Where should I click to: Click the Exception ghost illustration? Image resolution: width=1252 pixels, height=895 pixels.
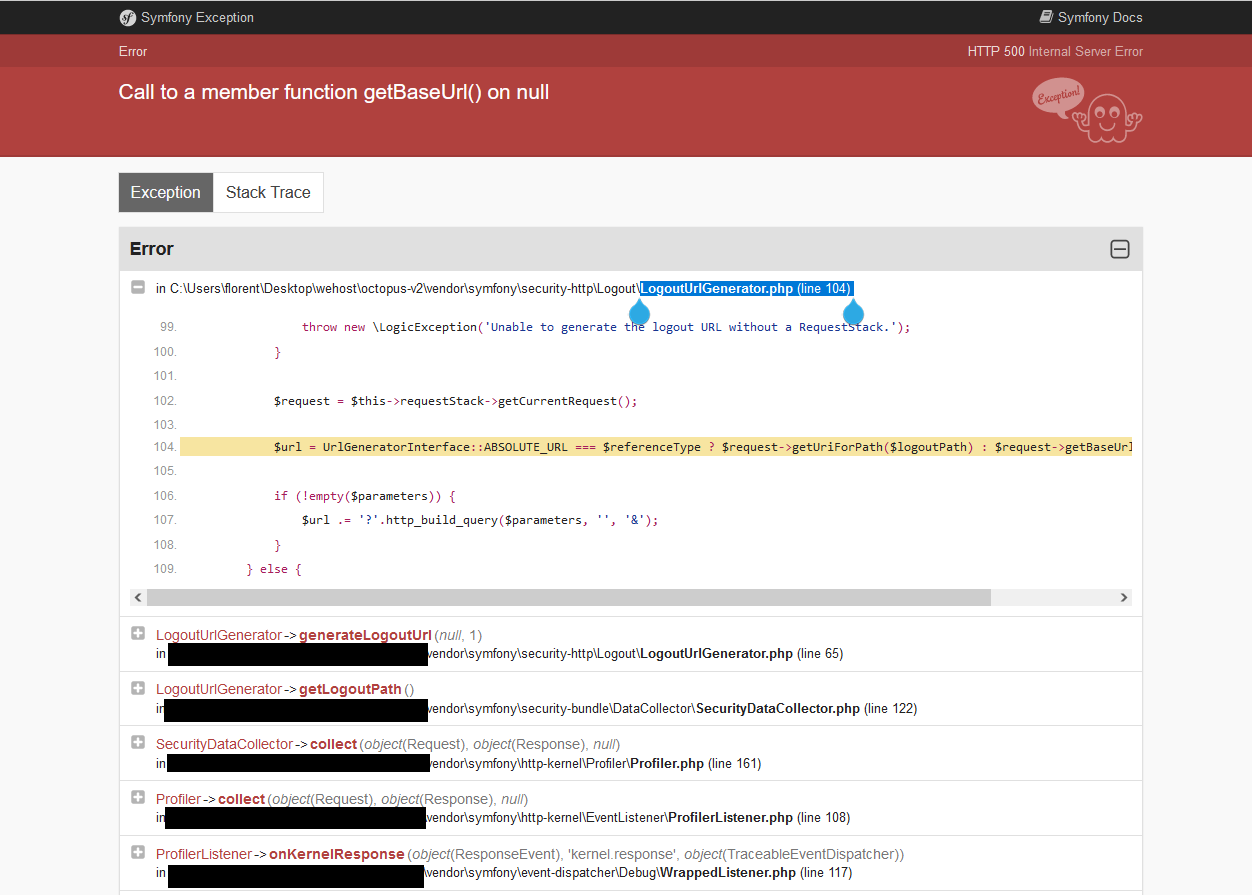pyautogui.click(x=1087, y=110)
